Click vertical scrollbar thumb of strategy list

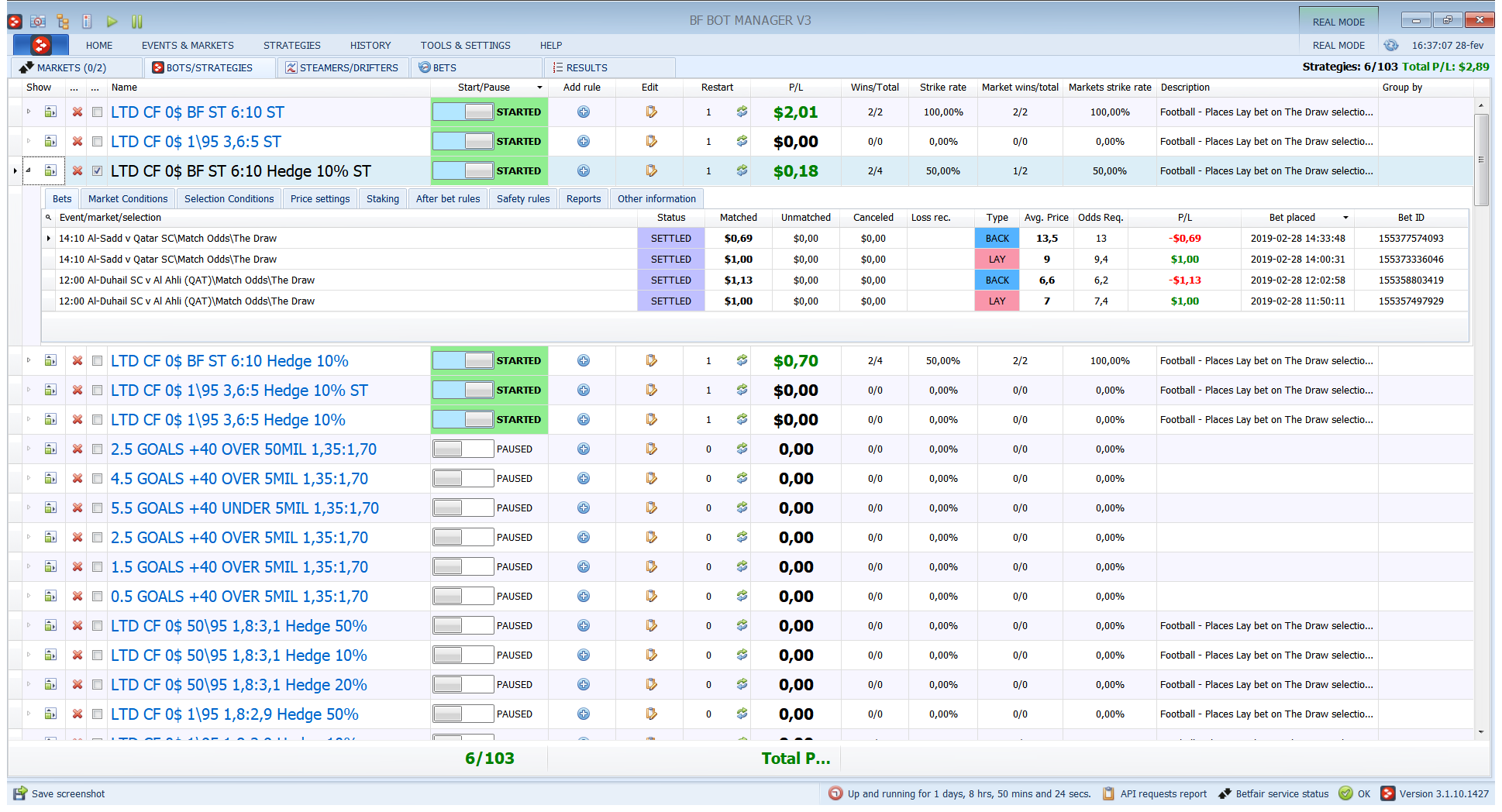1481,160
